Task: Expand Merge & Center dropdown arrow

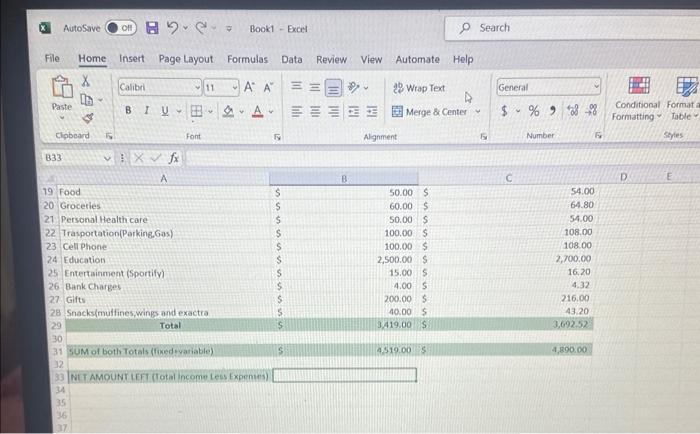Action: click(478, 111)
